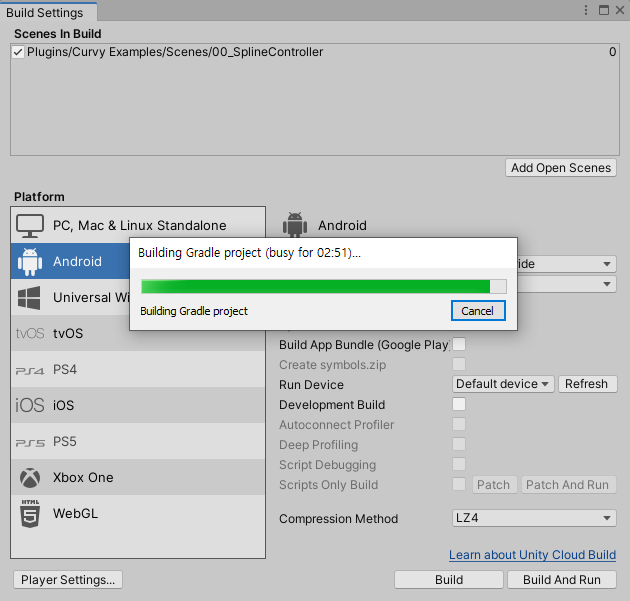
Task: Select the PS4 platform row
Action: coord(138,369)
